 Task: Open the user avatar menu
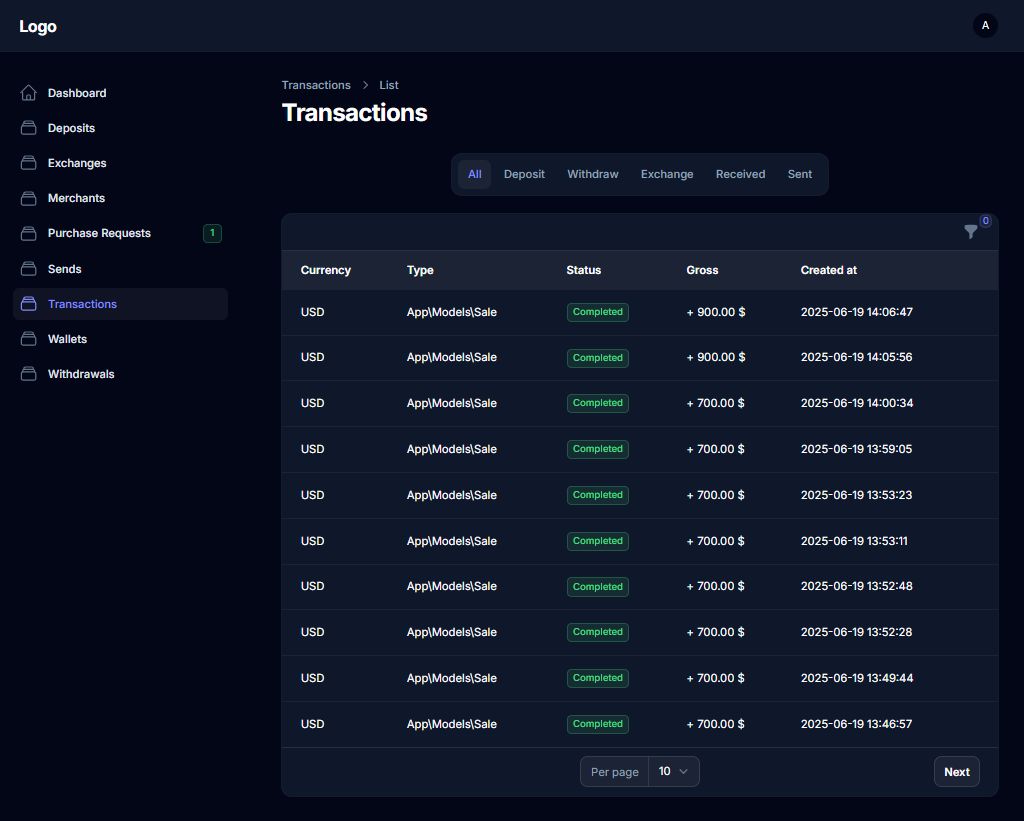tap(985, 26)
